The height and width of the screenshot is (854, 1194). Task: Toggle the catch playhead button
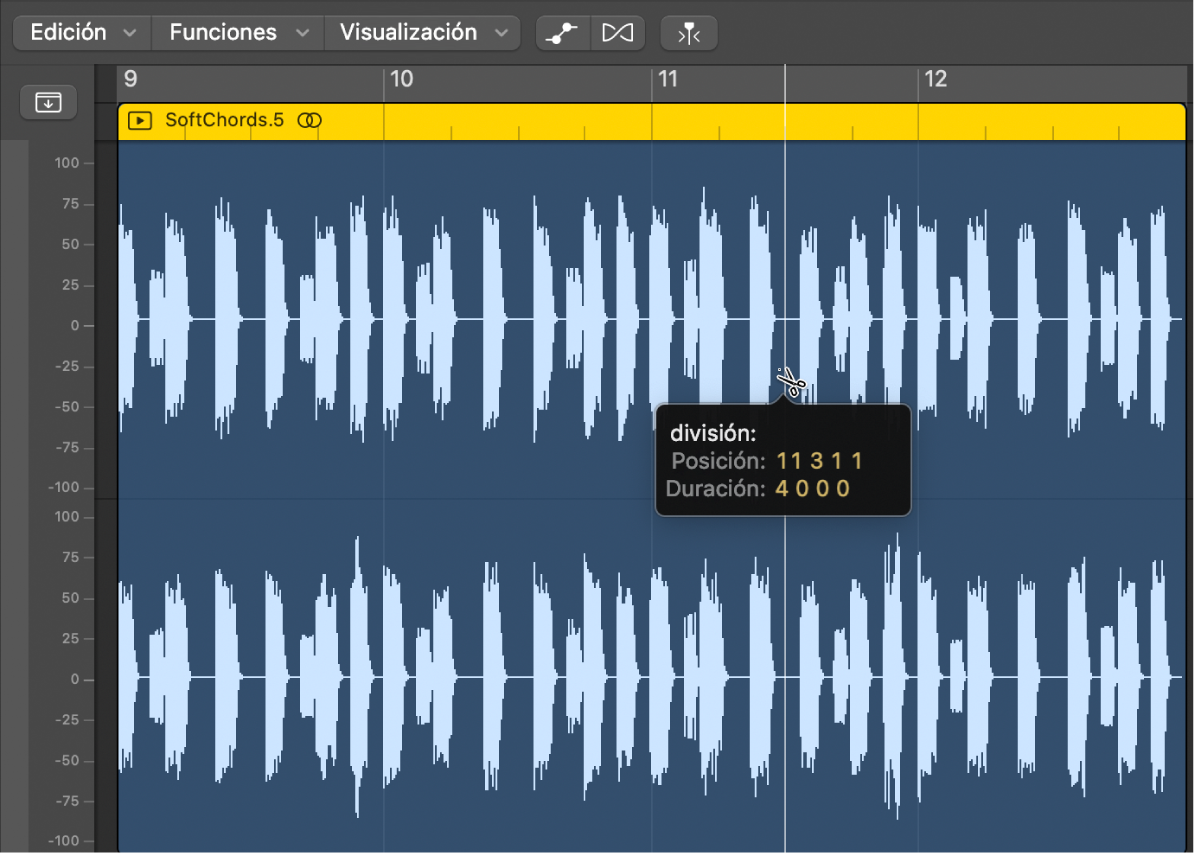point(688,33)
